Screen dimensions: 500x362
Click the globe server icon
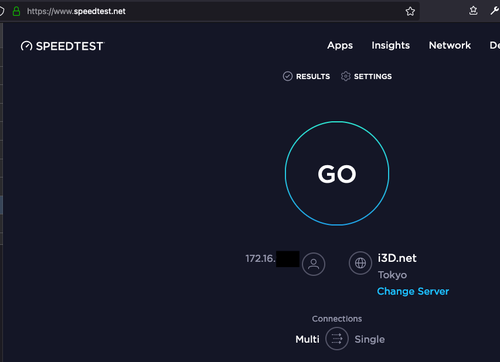[x=360, y=263]
